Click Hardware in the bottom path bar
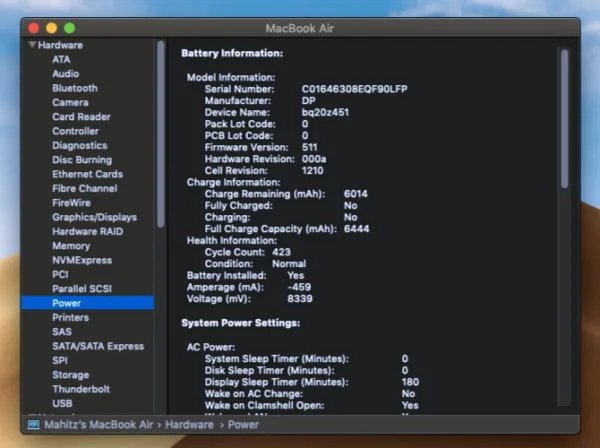The height and width of the screenshot is (448, 600). click(x=189, y=425)
